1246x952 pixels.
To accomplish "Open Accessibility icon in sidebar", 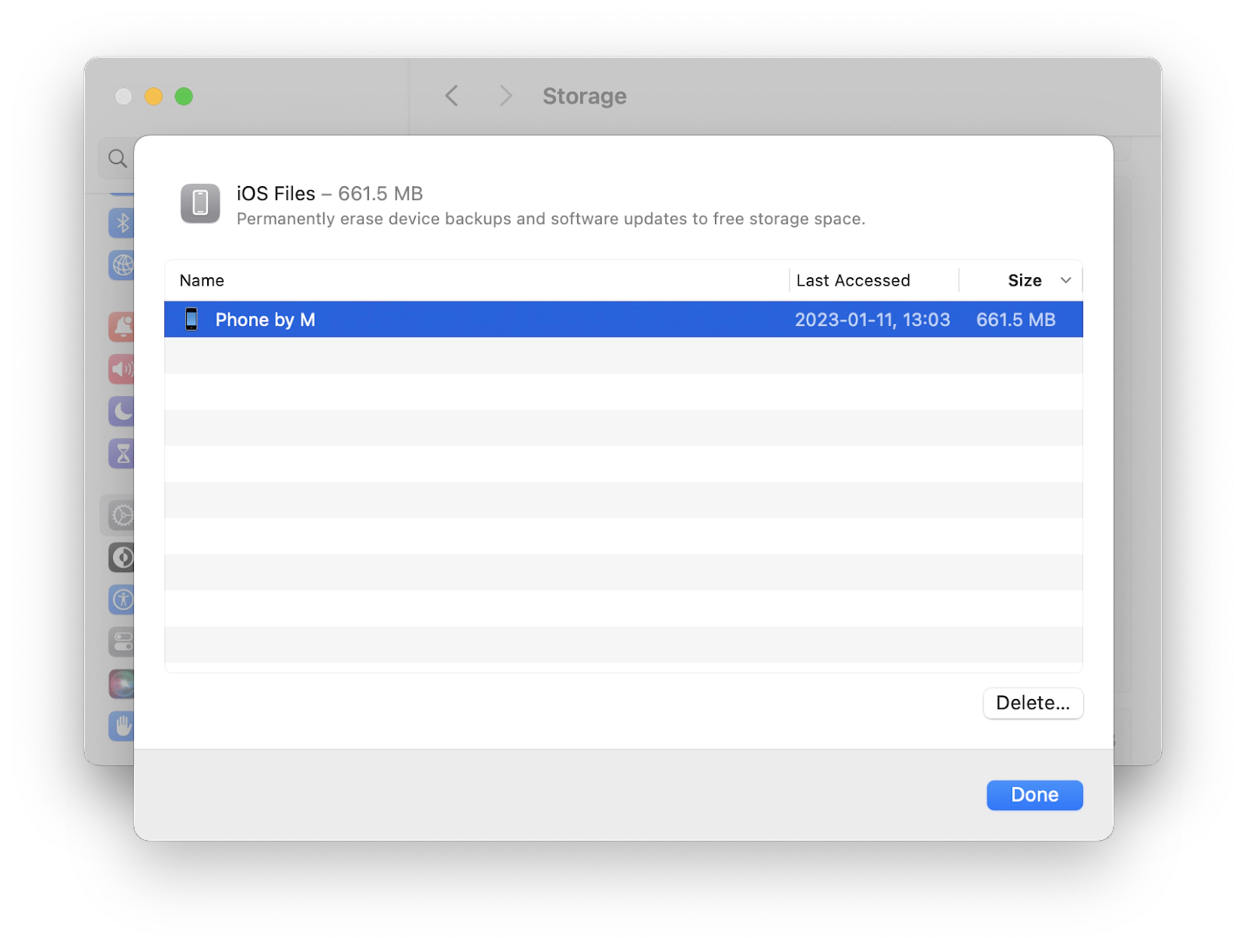I will (121, 599).
